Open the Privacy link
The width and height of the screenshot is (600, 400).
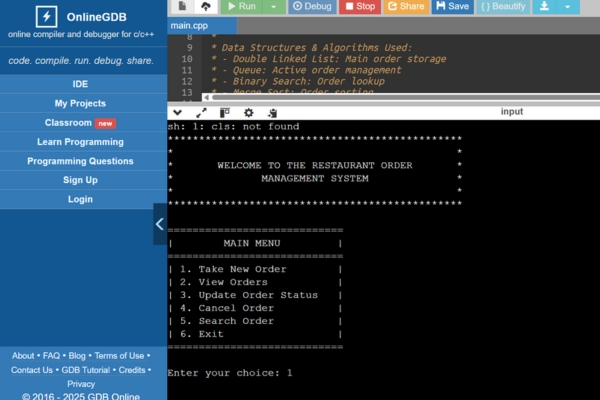81,384
